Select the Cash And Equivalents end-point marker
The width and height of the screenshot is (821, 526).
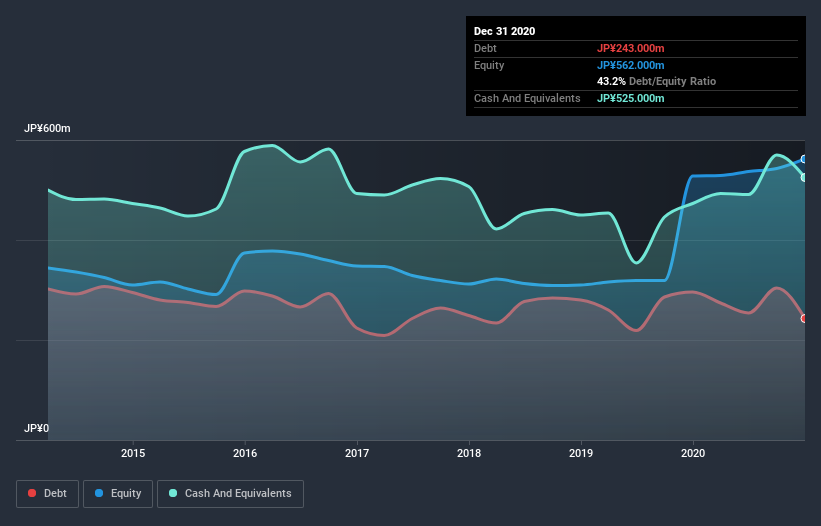[804, 177]
